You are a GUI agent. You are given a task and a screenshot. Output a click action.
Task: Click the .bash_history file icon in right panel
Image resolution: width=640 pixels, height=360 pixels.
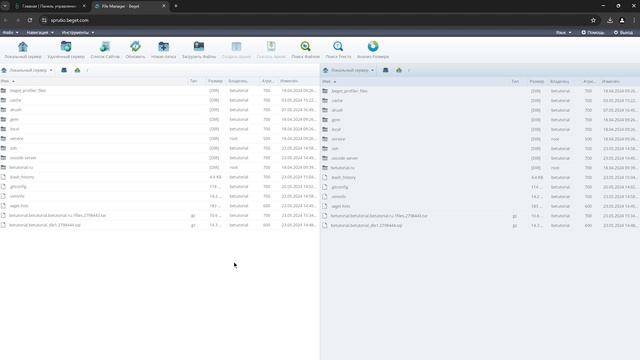pyautogui.click(x=325, y=178)
